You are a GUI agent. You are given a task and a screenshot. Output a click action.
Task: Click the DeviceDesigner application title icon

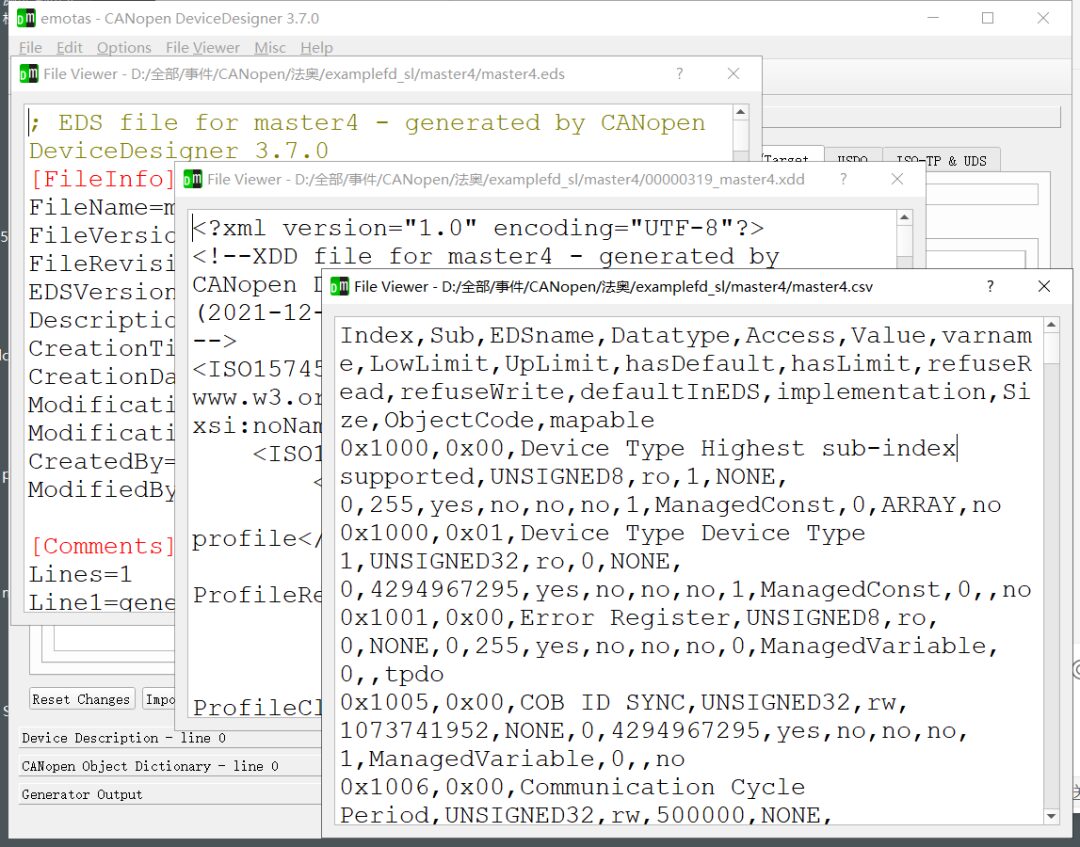(x=25, y=18)
